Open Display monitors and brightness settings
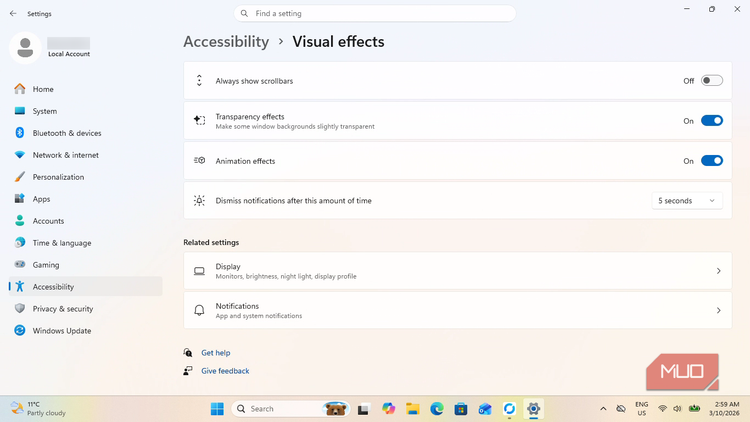This screenshot has width=750, height=422. (x=458, y=271)
